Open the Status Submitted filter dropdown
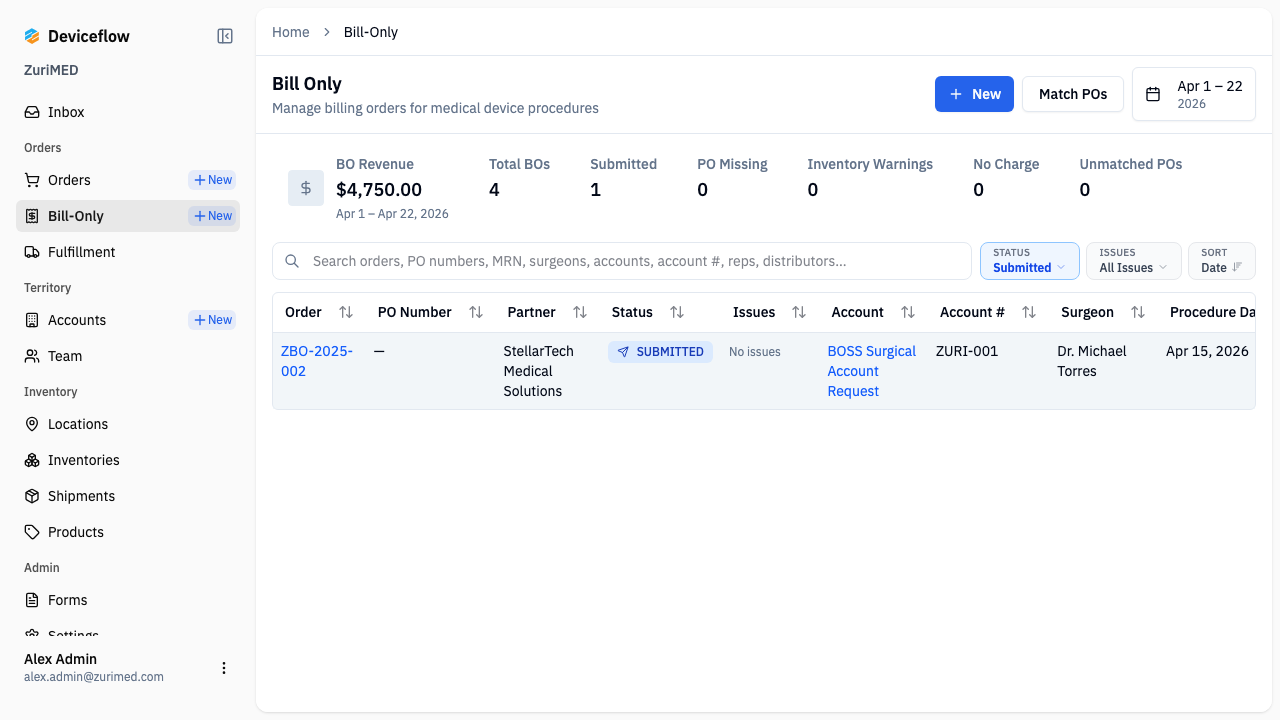1280x720 pixels. click(x=1030, y=261)
